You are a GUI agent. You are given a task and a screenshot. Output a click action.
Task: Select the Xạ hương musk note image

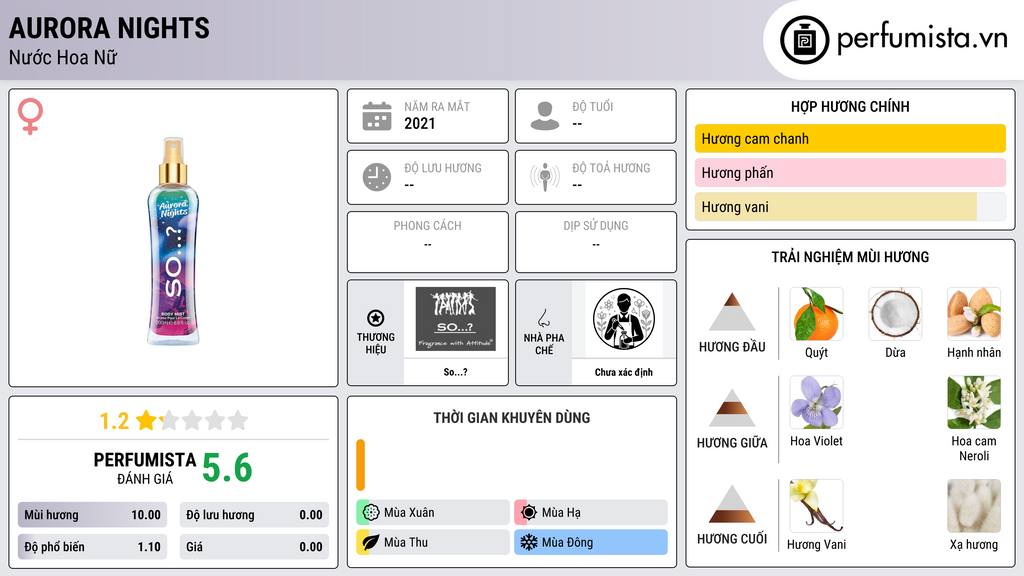[974, 506]
